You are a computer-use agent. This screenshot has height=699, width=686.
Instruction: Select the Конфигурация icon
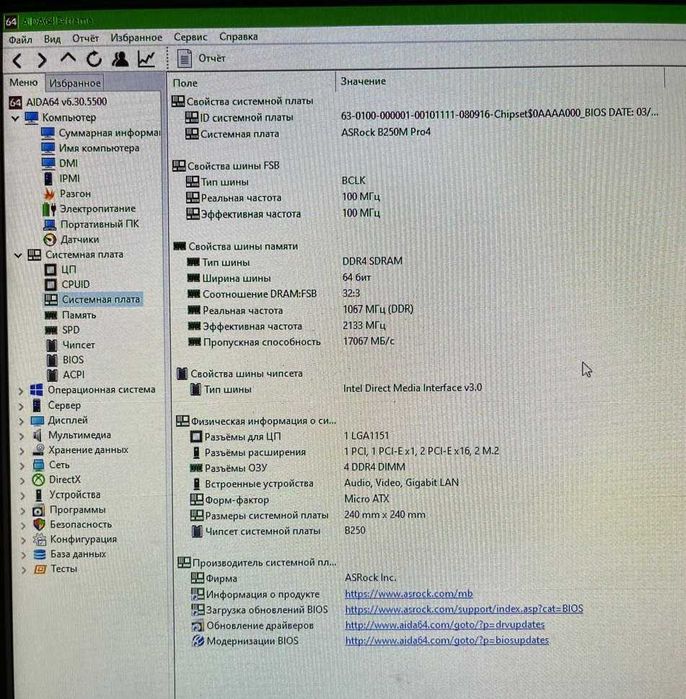40,539
